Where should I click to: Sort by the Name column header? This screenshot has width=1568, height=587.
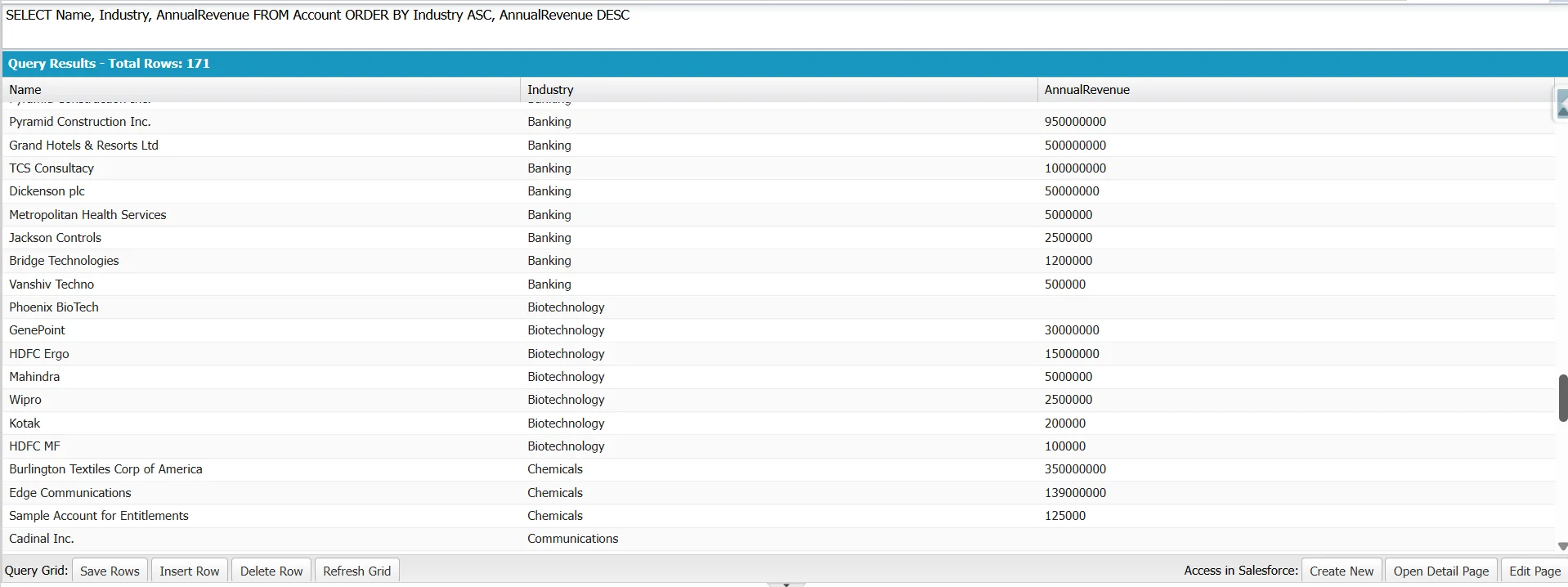point(261,90)
